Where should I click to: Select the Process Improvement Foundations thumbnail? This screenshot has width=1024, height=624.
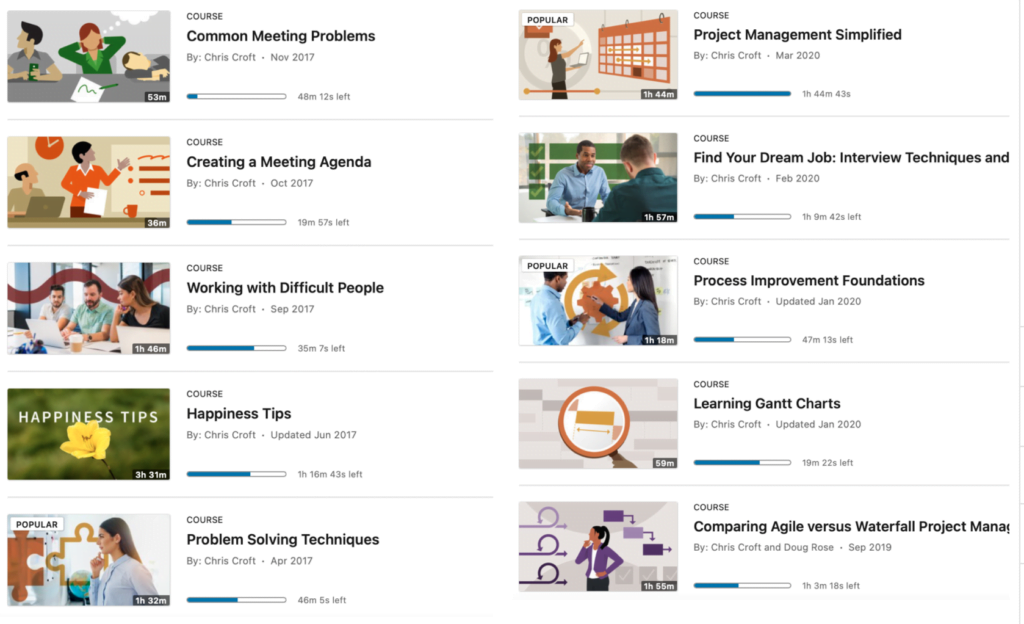coord(598,301)
